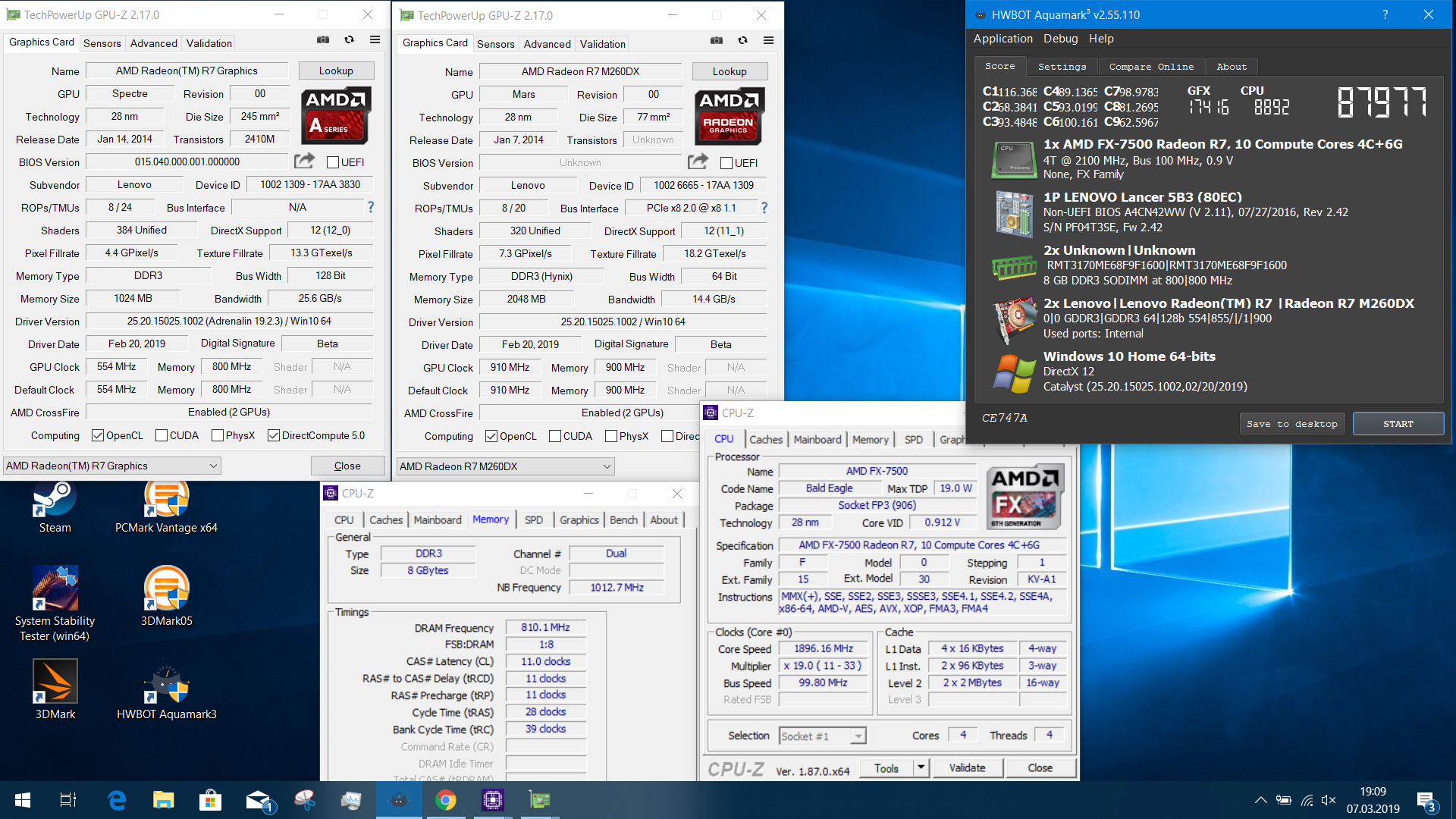1456x819 pixels.
Task: Switch to Validation tab in left GPU-Z
Action: [x=209, y=43]
